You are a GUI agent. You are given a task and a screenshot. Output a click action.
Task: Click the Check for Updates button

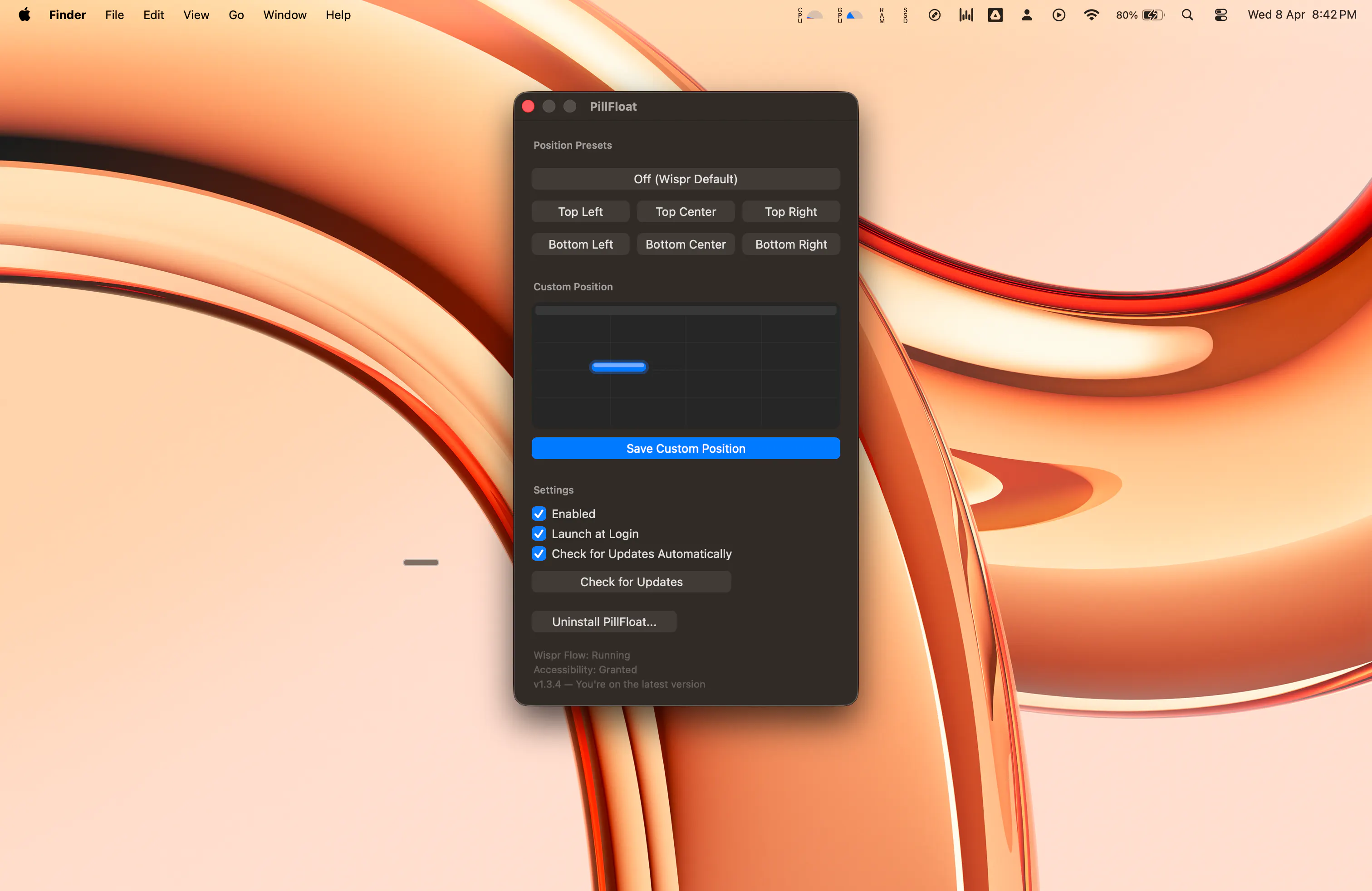pos(631,582)
